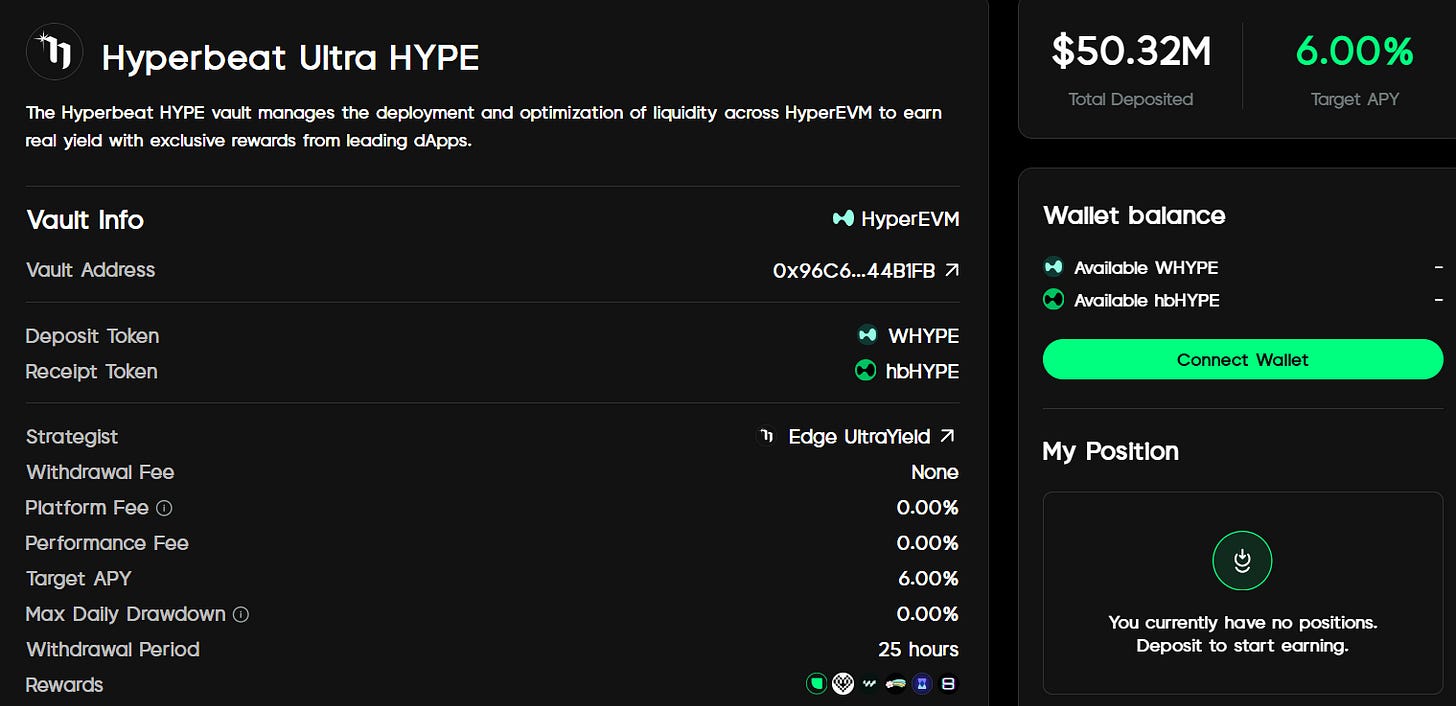Screen dimensions: 1456x706
Task: Click the Max Daily Drawdown 0.00% value
Action: [x=928, y=614]
